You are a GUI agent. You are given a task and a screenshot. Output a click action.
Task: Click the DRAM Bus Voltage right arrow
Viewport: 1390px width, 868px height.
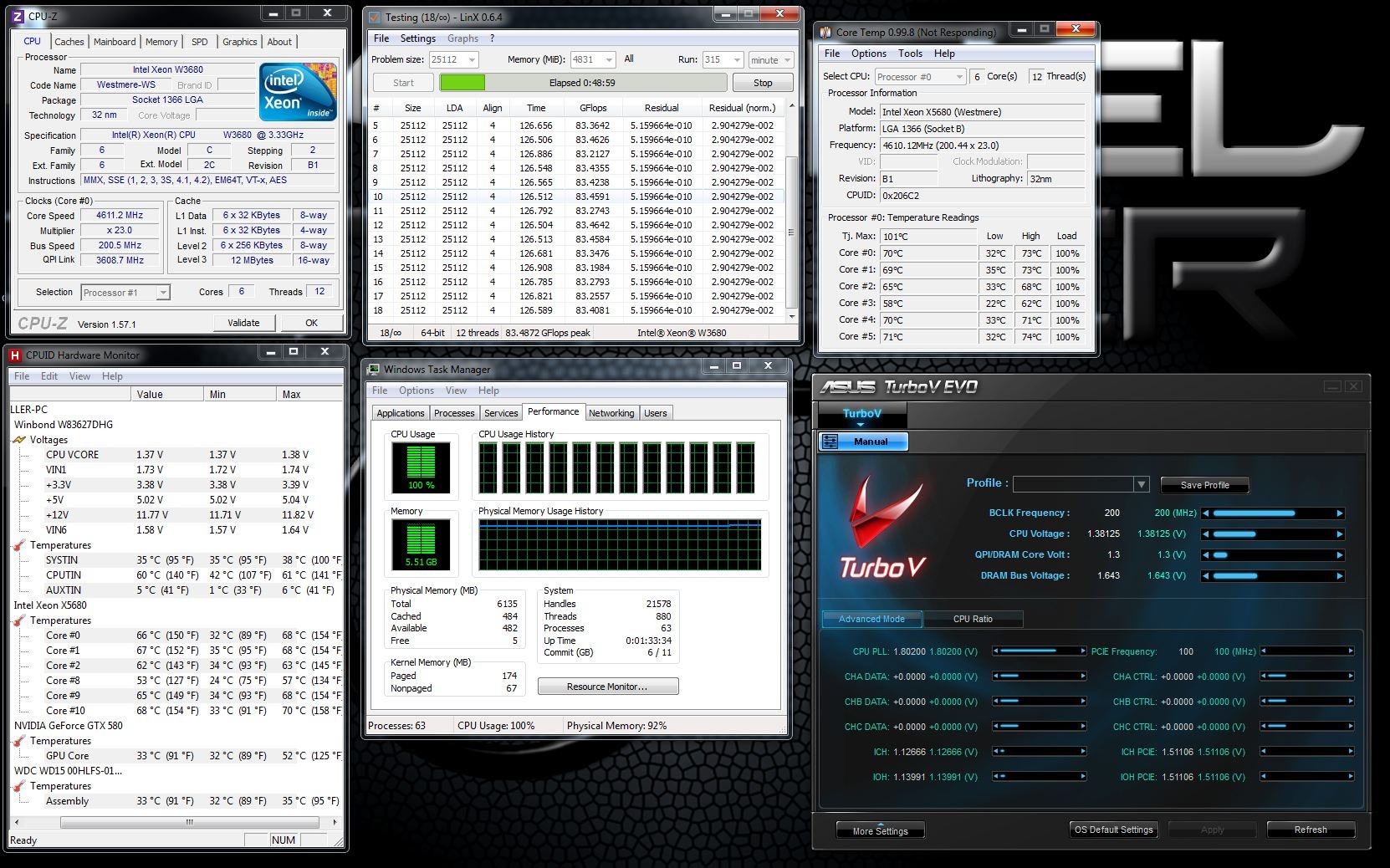click(x=1339, y=576)
